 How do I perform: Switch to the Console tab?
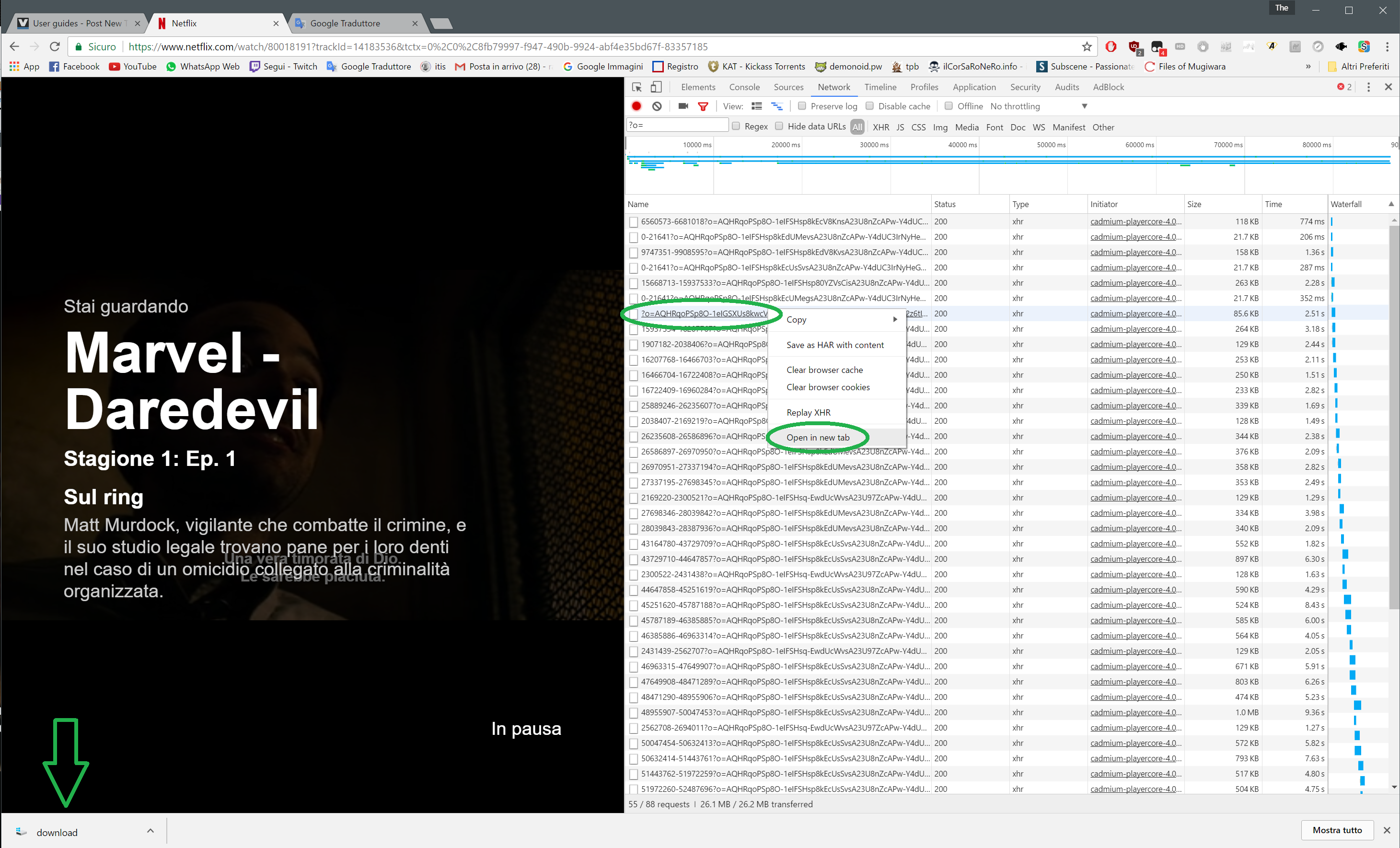pos(744,87)
